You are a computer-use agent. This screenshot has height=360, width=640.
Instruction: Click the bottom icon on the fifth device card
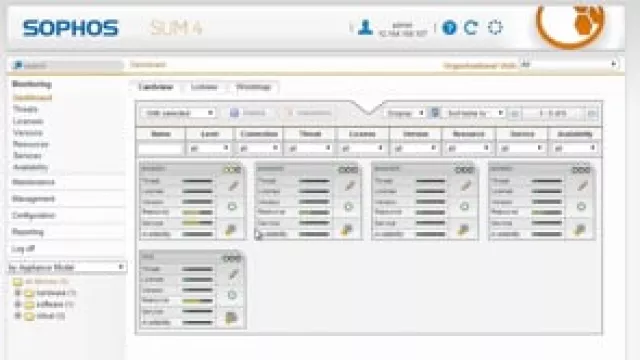(x=231, y=318)
